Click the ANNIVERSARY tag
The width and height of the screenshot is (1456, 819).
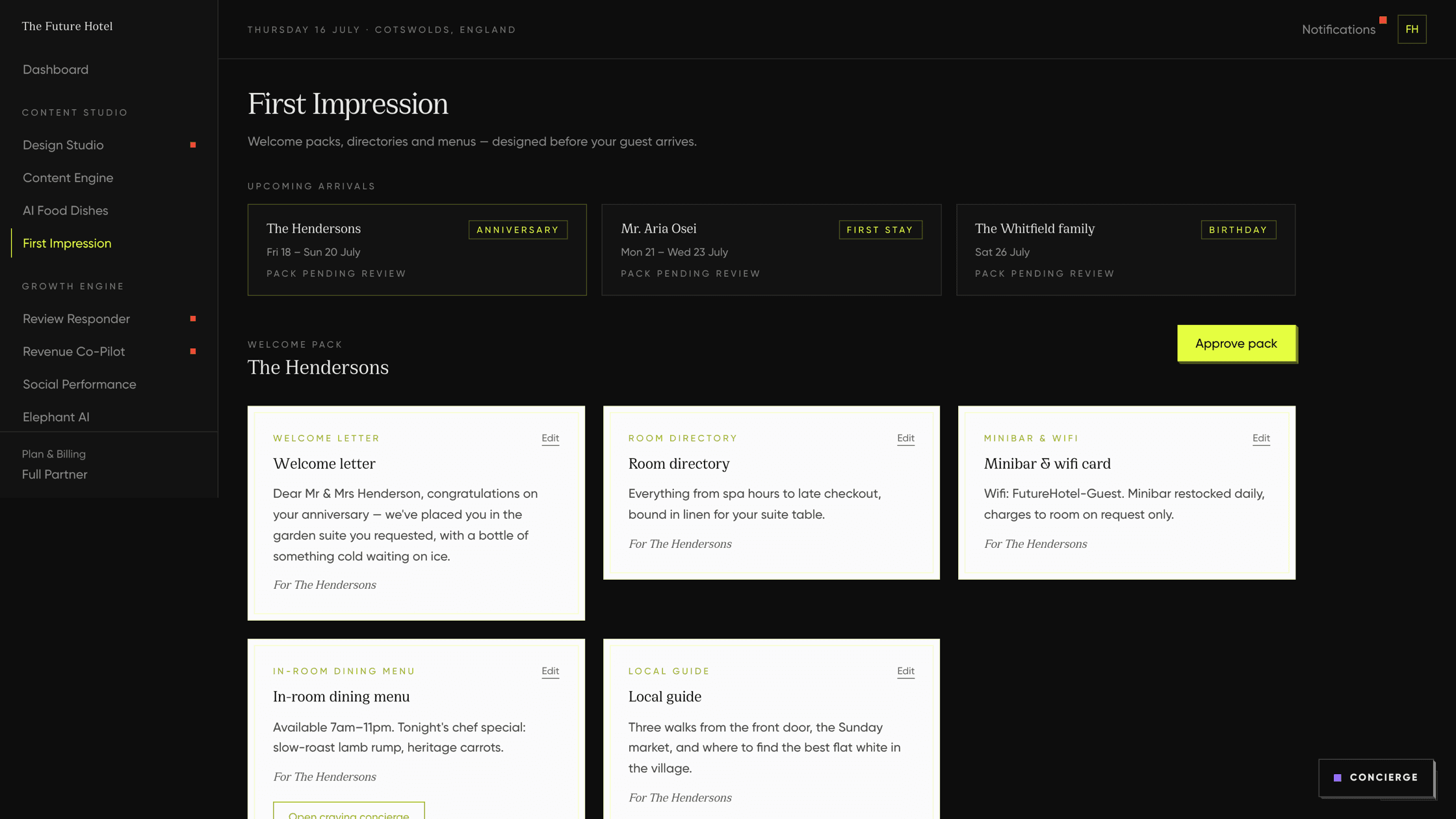click(518, 229)
